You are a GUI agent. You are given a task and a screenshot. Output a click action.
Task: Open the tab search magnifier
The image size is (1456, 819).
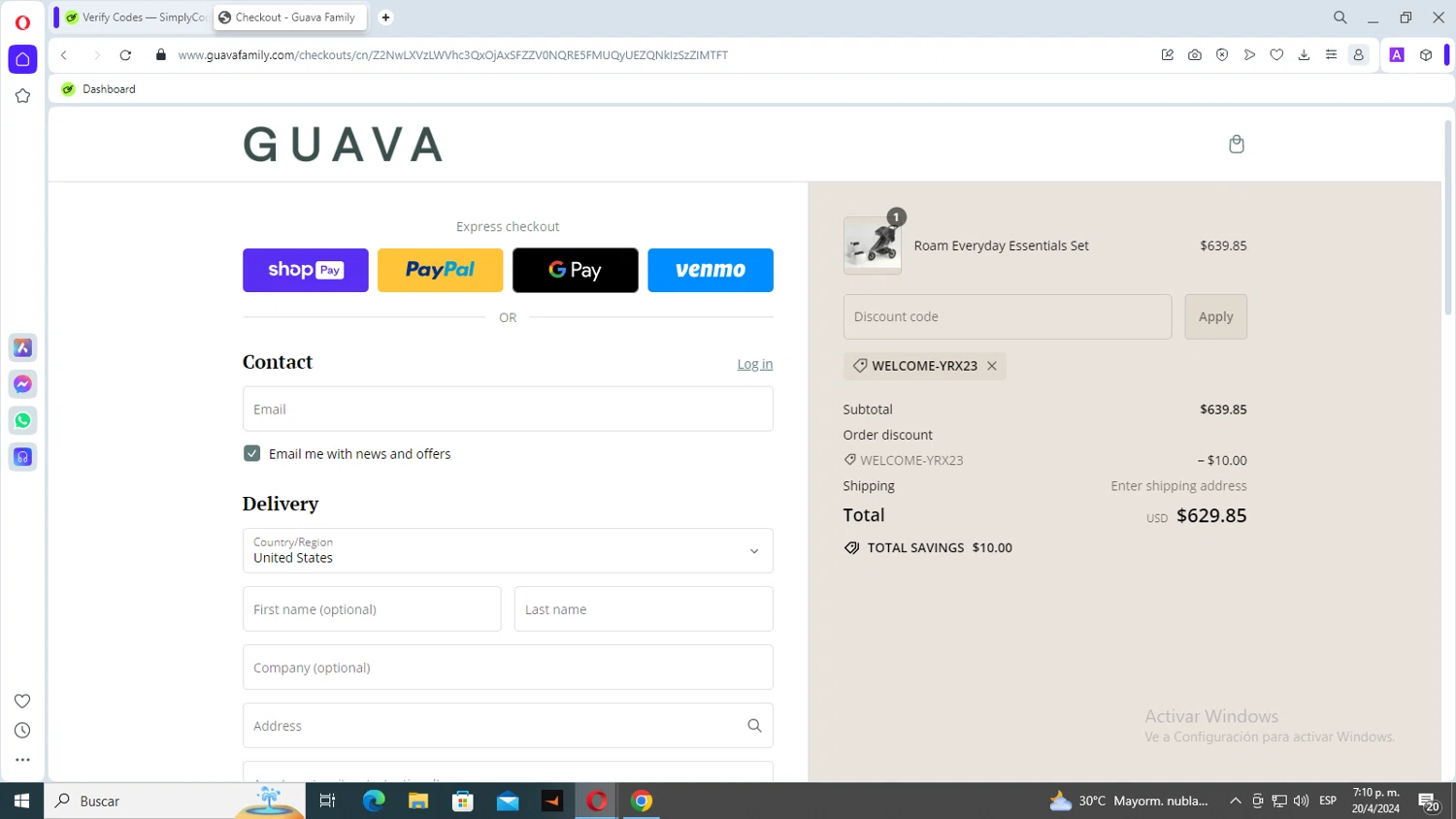1340,17
